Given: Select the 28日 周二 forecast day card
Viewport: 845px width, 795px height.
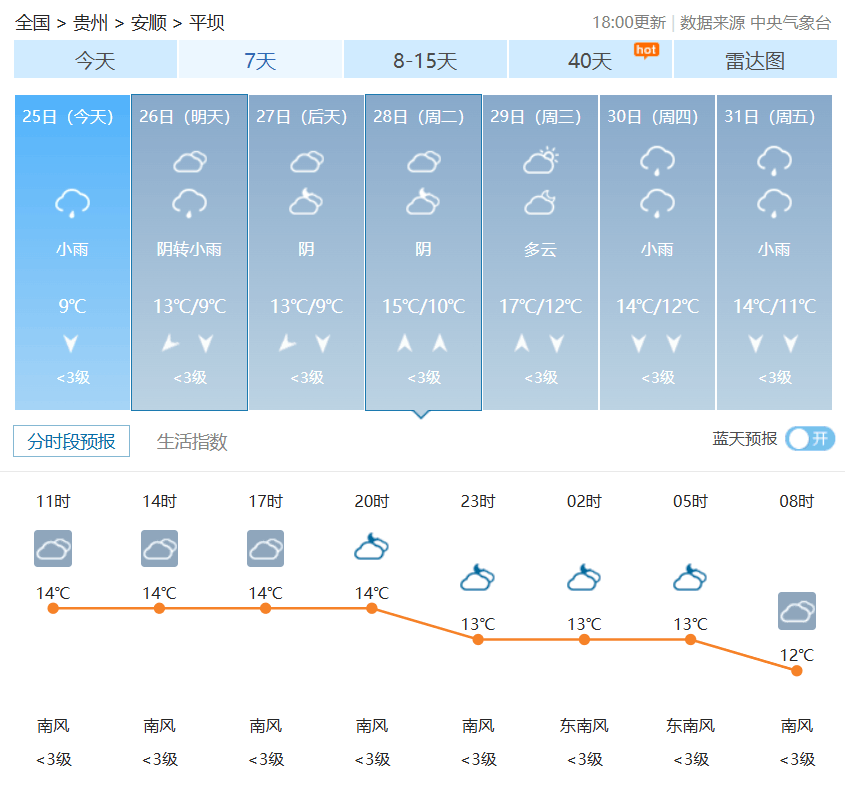Looking at the screenshot, I should [423, 252].
